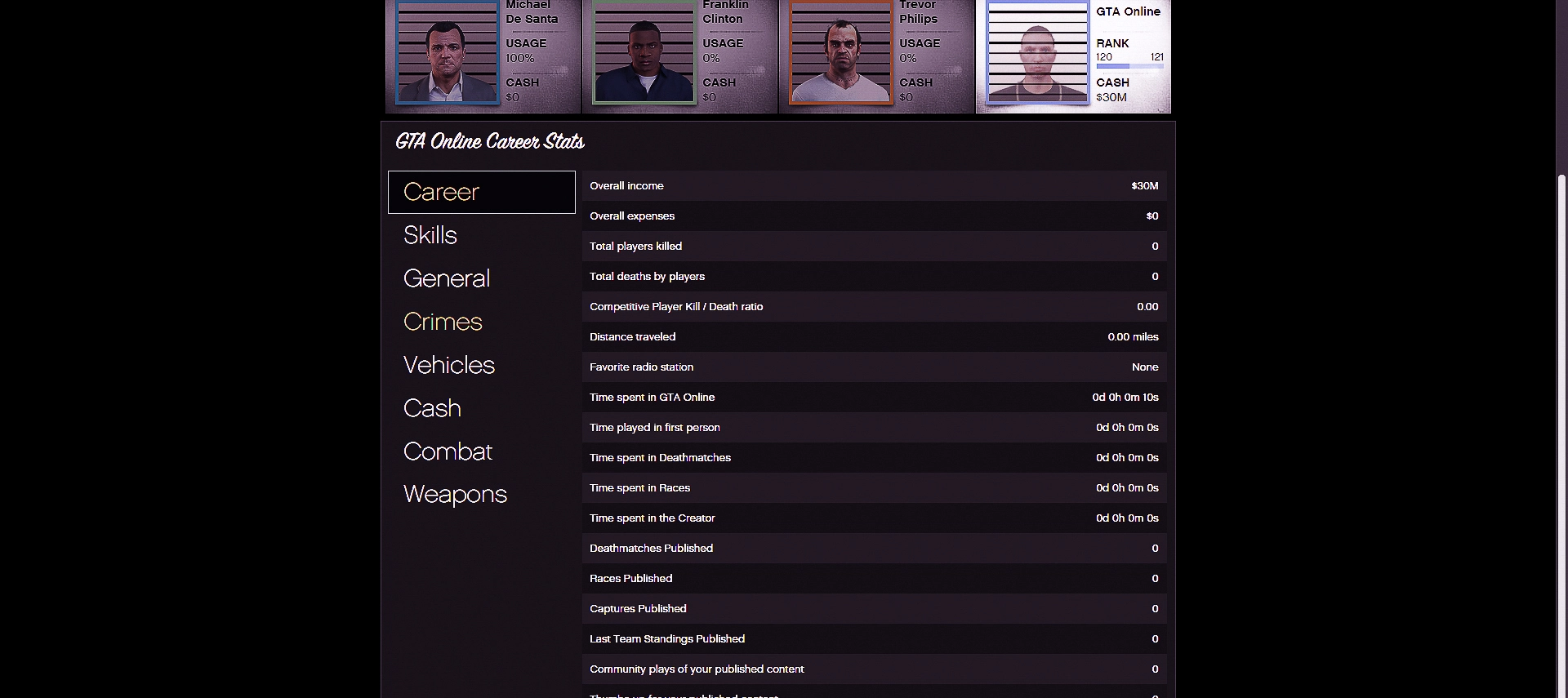The width and height of the screenshot is (1568, 698).
Task: Click the 'Total players killed' row
Action: (874, 247)
